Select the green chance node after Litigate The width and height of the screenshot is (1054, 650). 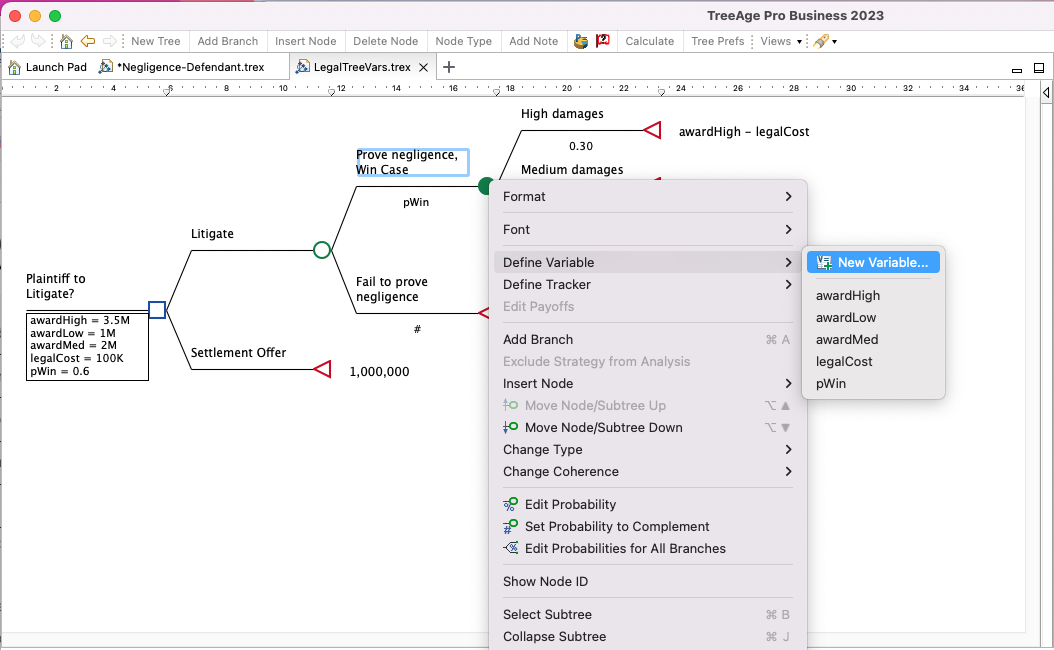click(x=322, y=250)
